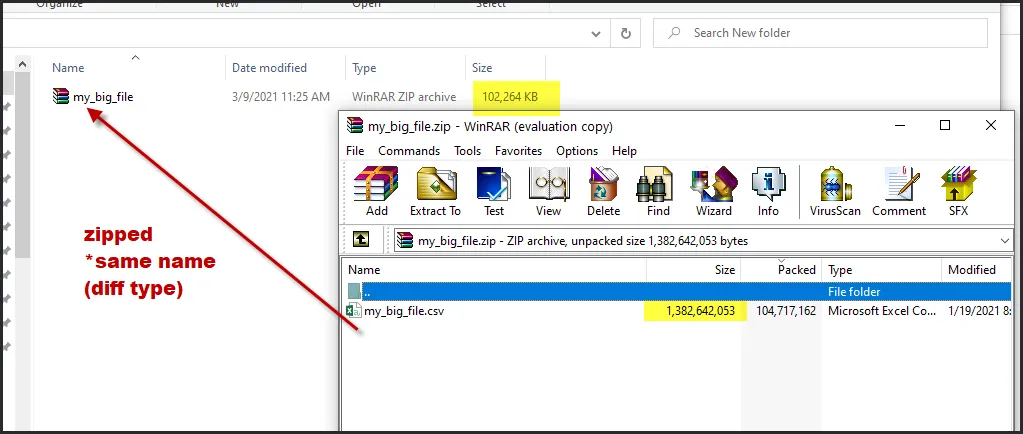Image resolution: width=1023 pixels, height=434 pixels.
Task: Show archive Info
Action: pos(768,191)
